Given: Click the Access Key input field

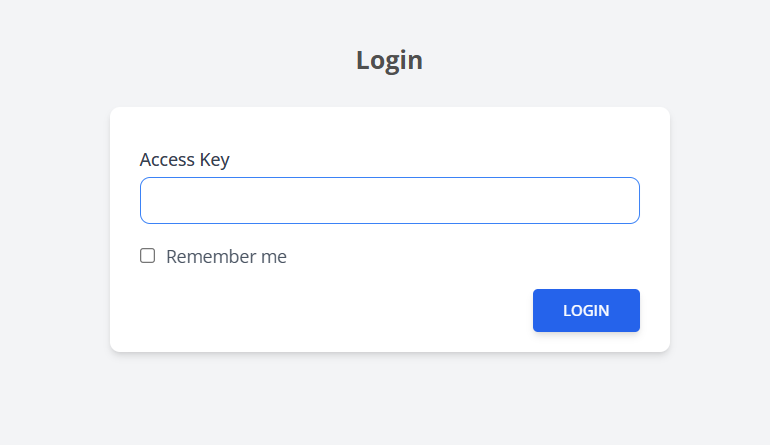Looking at the screenshot, I should point(389,200).
